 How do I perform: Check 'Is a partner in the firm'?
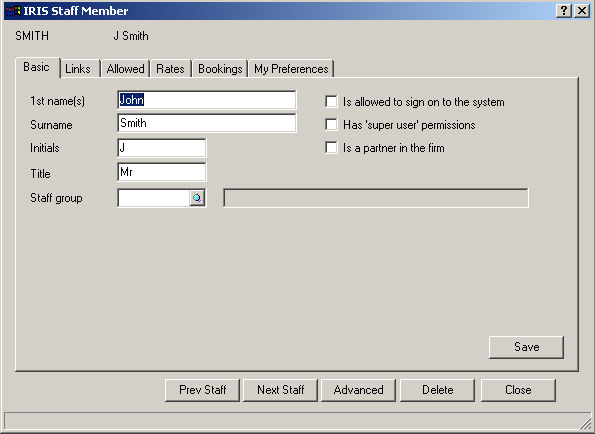point(331,148)
